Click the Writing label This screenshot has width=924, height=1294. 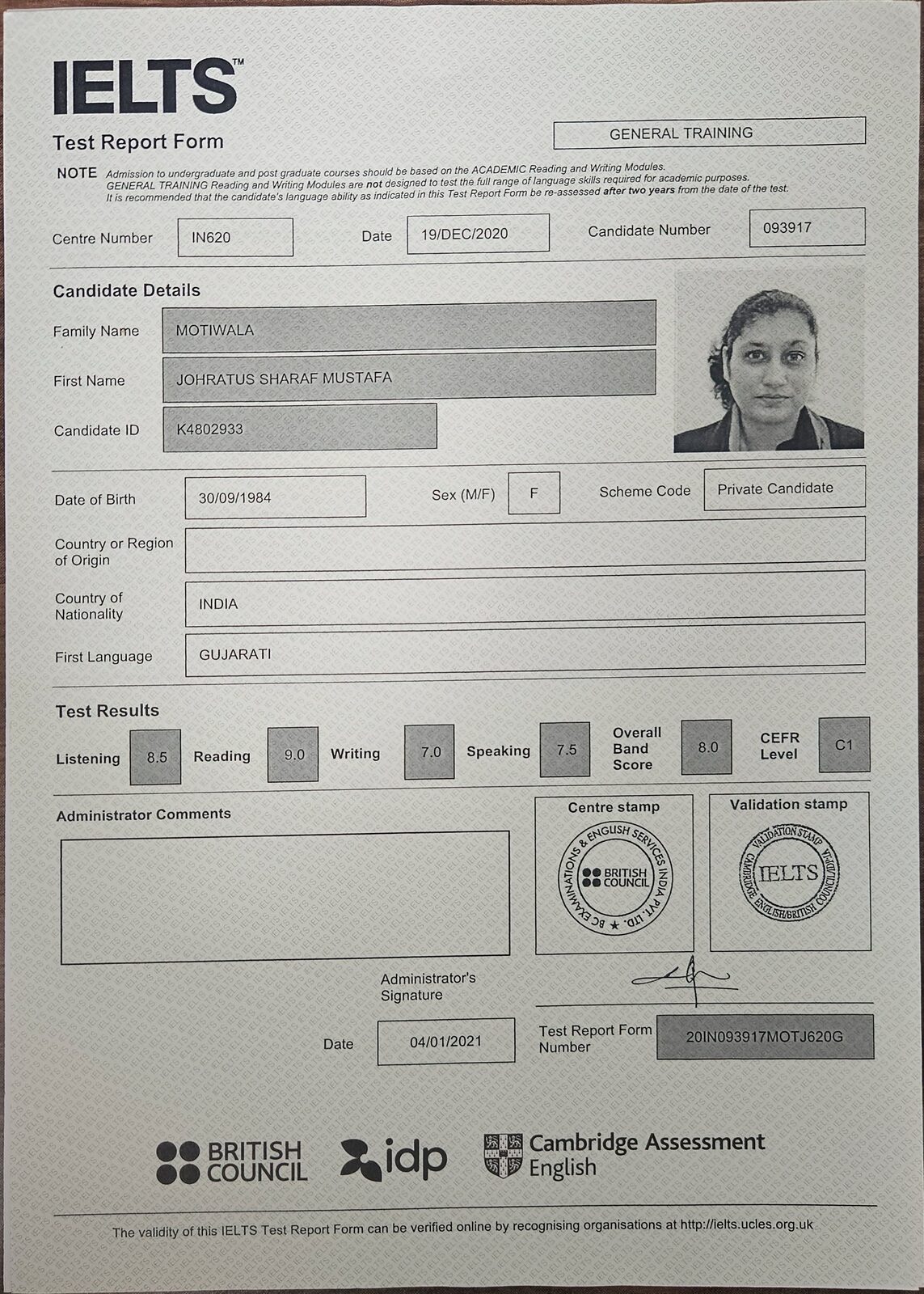[355, 754]
